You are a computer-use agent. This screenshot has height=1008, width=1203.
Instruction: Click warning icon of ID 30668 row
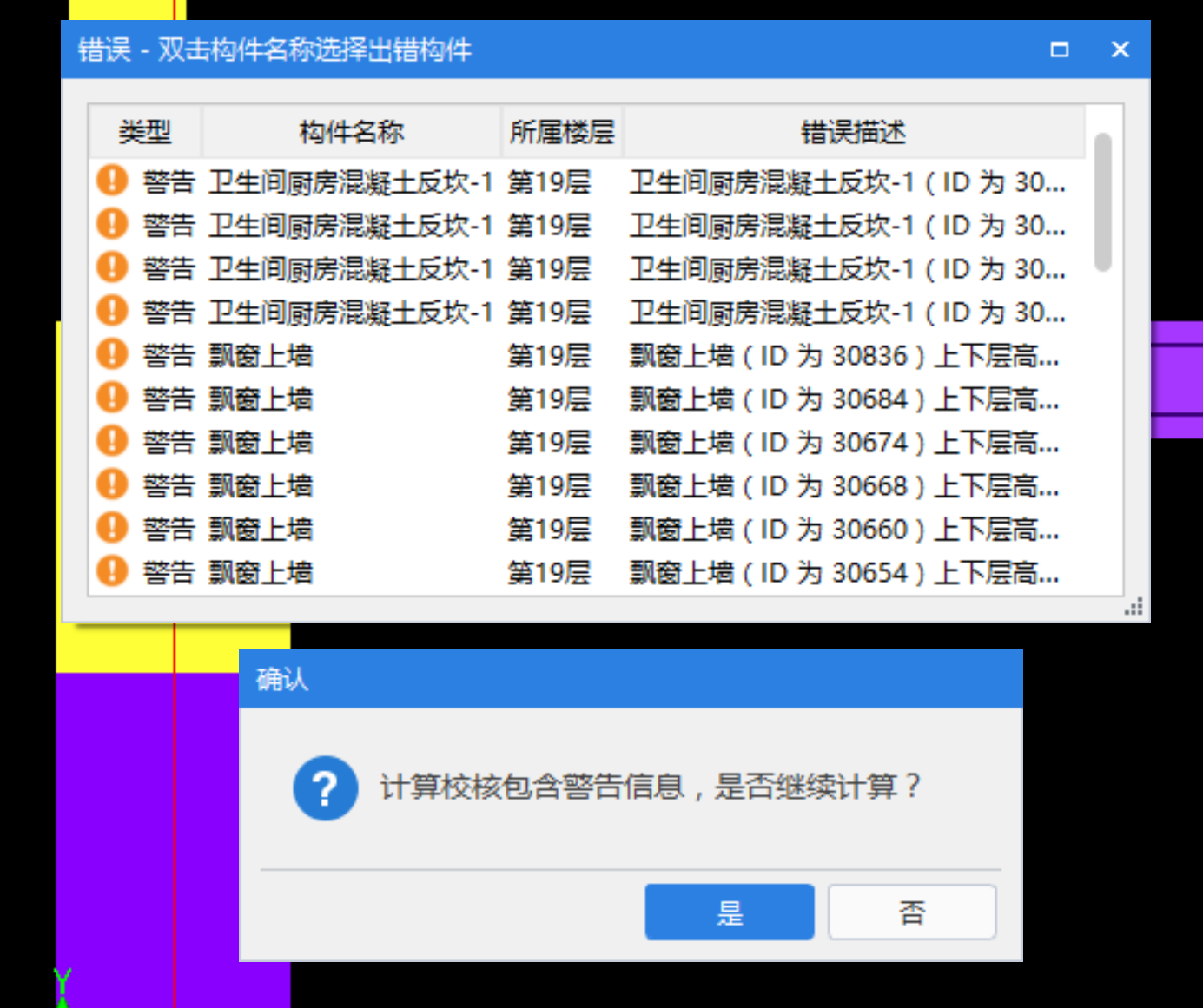(x=112, y=484)
